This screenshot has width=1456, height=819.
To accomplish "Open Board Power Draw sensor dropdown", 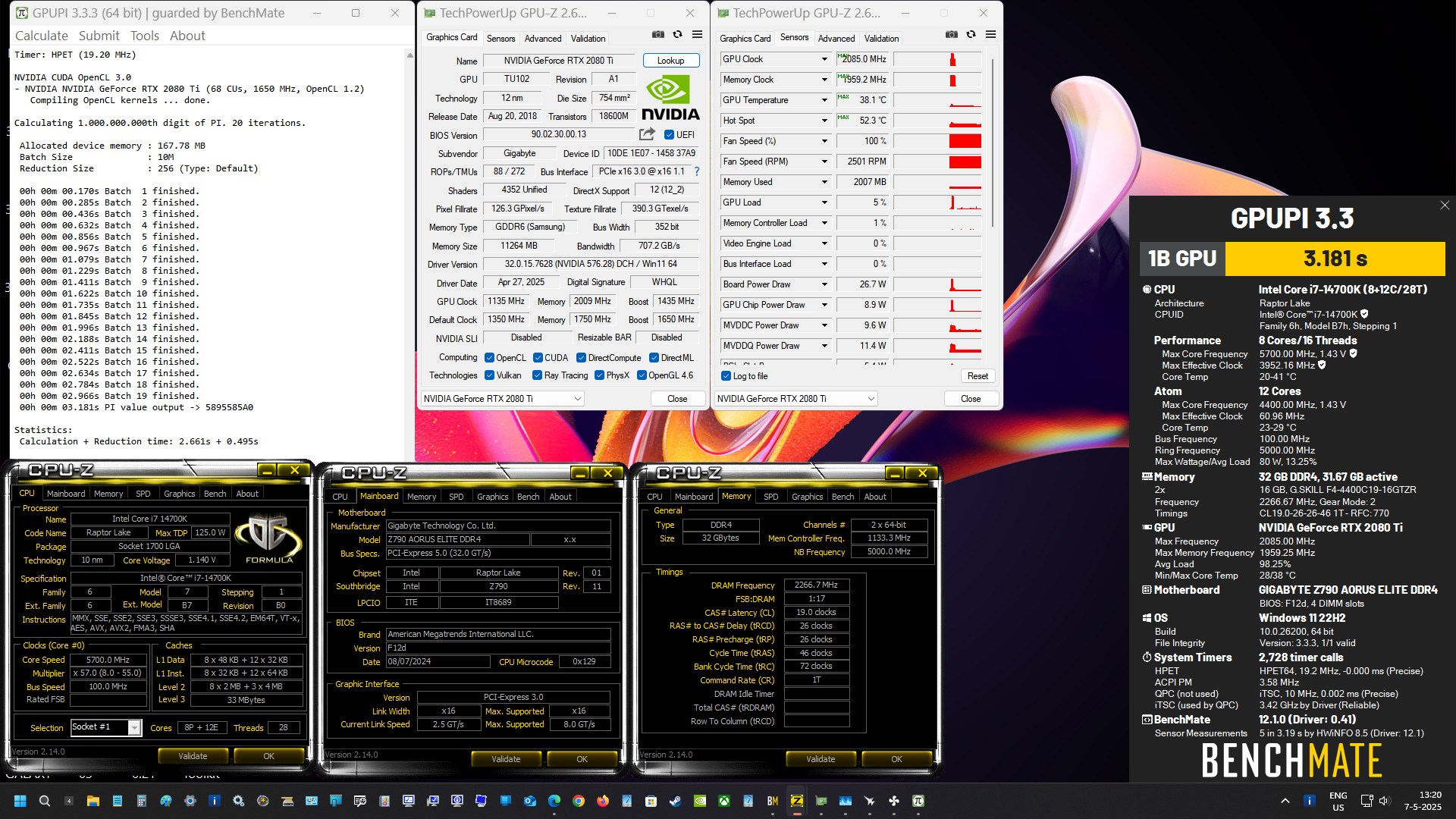I will click(824, 284).
